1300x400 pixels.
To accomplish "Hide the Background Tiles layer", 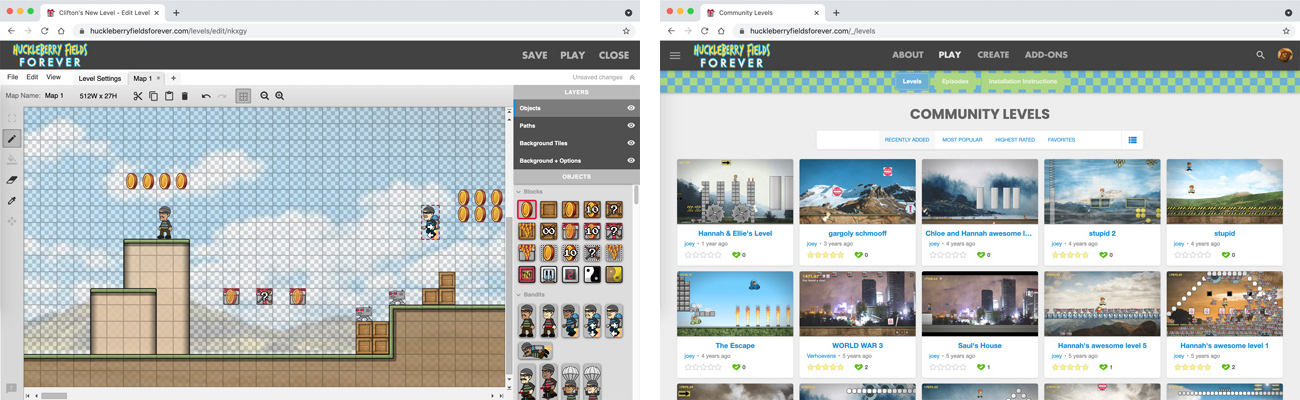I will [x=631, y=143].
